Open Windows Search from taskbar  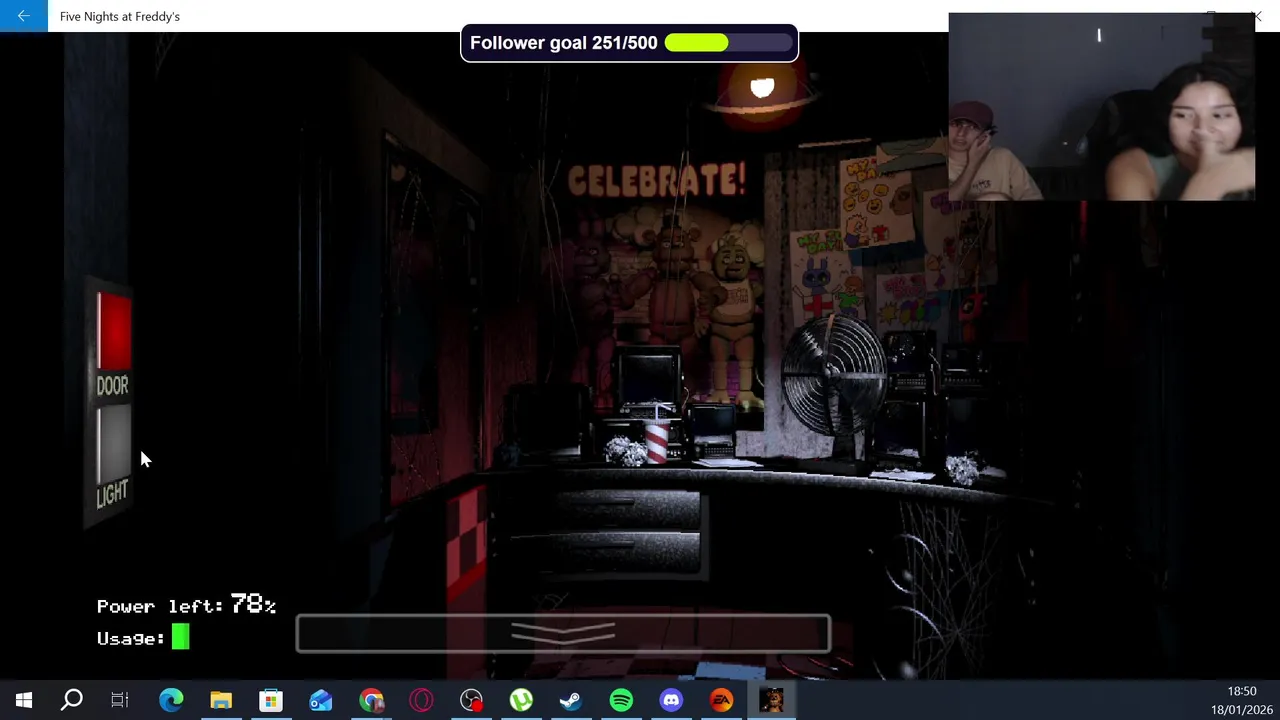pos(72,700)
